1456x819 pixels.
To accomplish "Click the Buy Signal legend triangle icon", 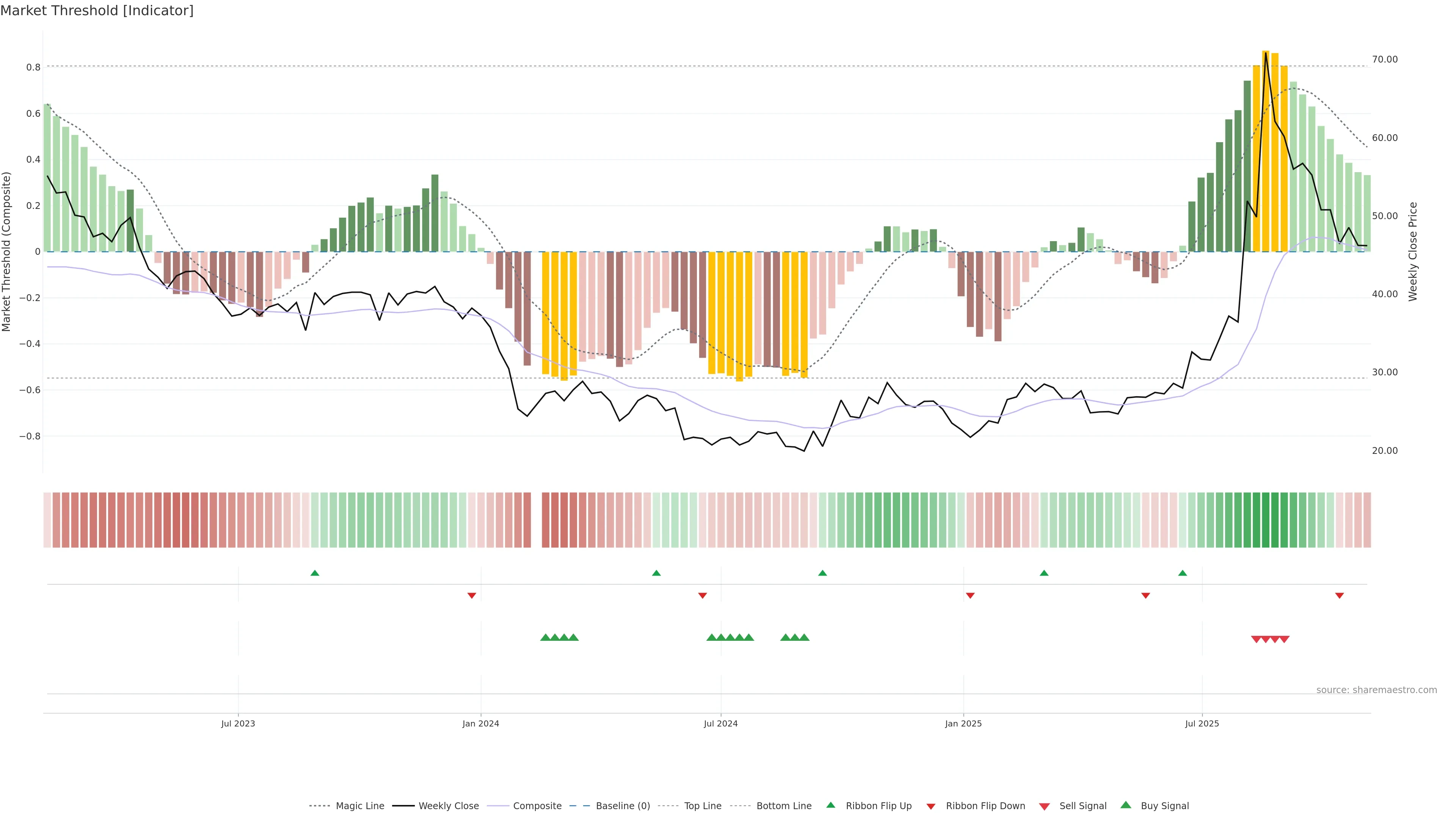I will [1125, 805].
